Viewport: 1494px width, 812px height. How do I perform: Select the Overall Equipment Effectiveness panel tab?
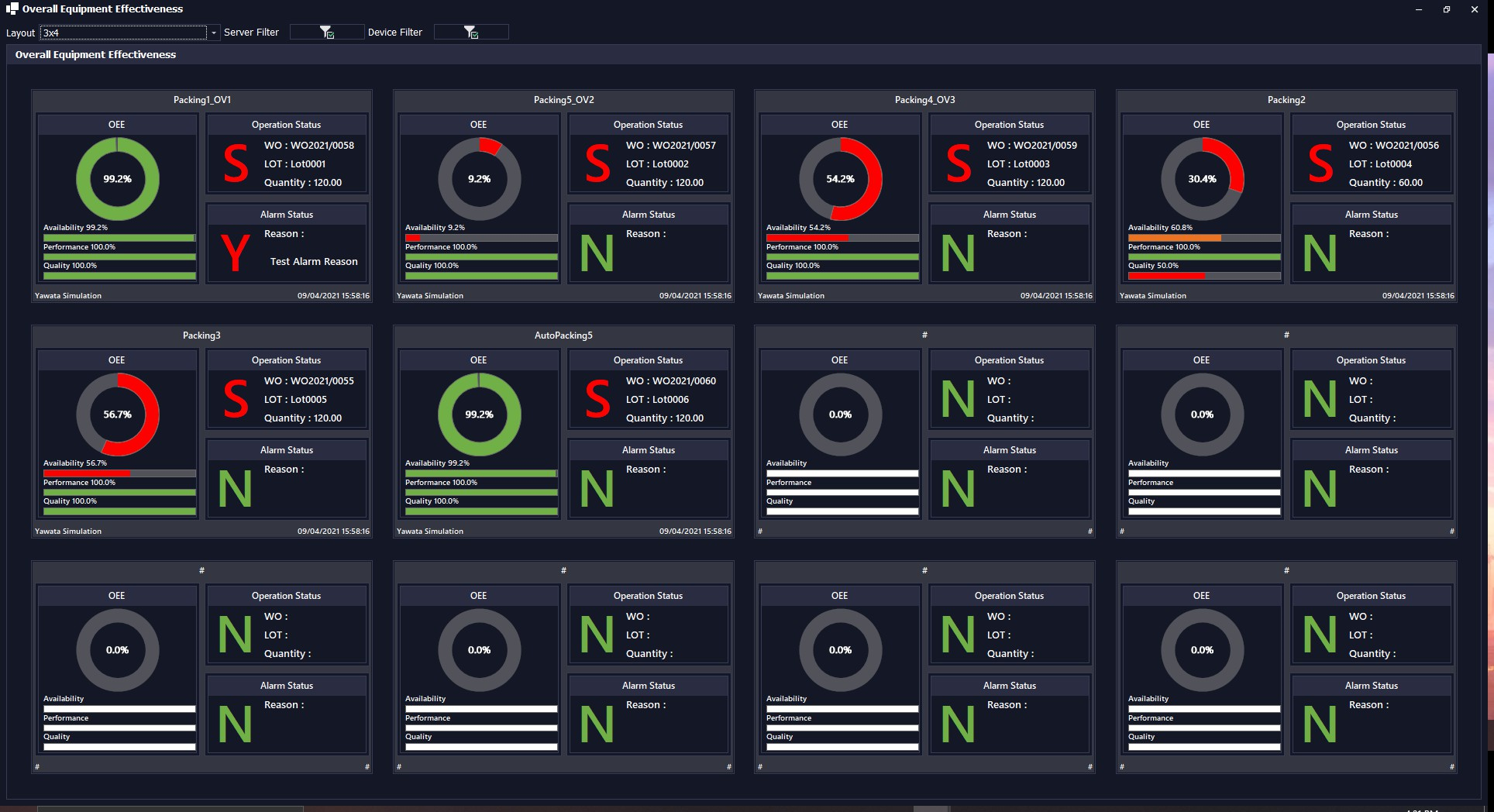95,55
